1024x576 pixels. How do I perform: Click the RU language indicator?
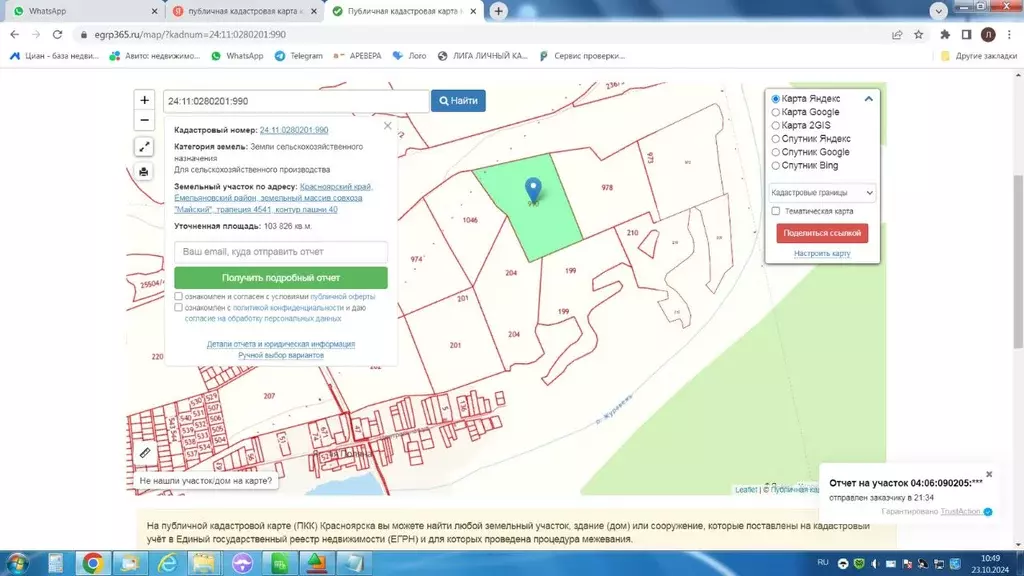823,562
